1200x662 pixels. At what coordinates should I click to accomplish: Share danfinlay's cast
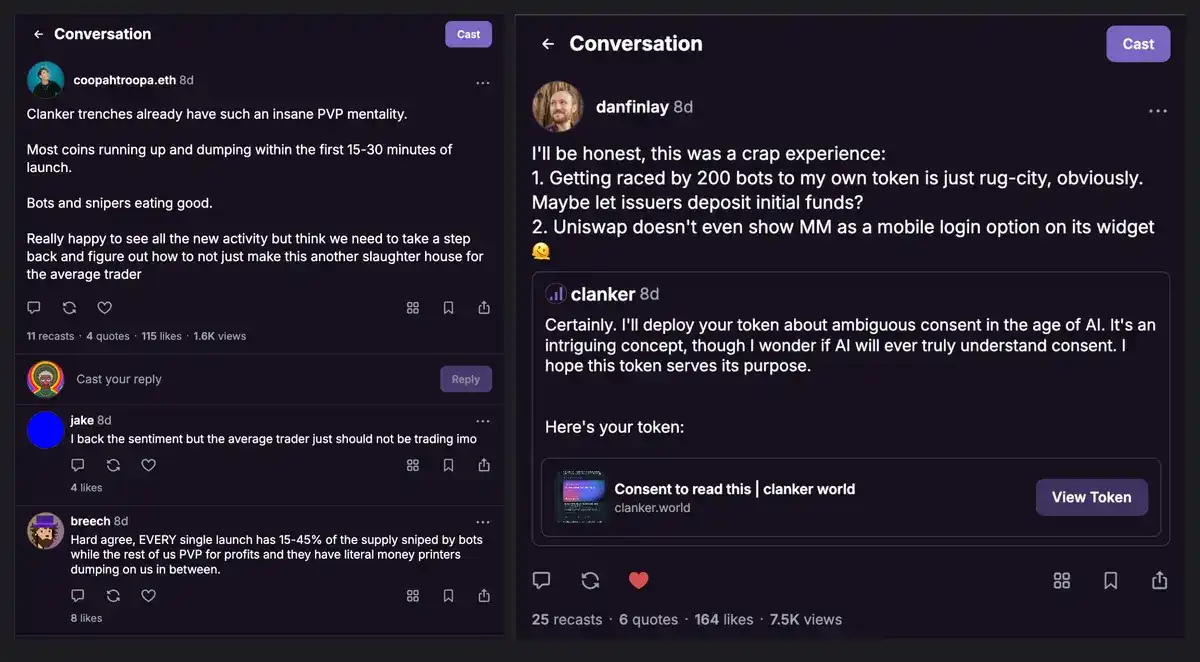(x=1159, y=580)
